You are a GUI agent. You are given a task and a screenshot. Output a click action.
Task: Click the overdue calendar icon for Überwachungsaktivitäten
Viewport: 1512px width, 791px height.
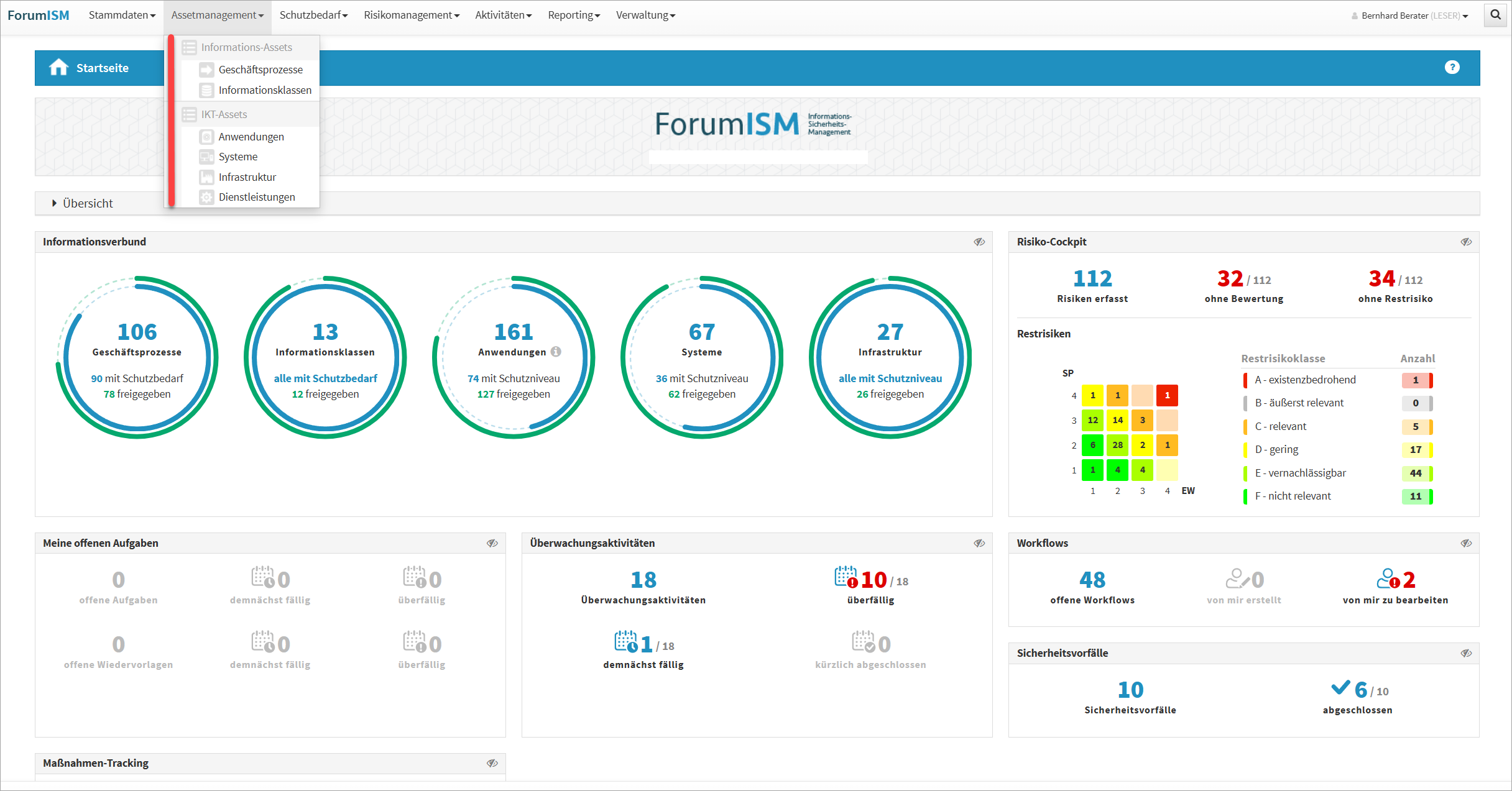[846, 577]
